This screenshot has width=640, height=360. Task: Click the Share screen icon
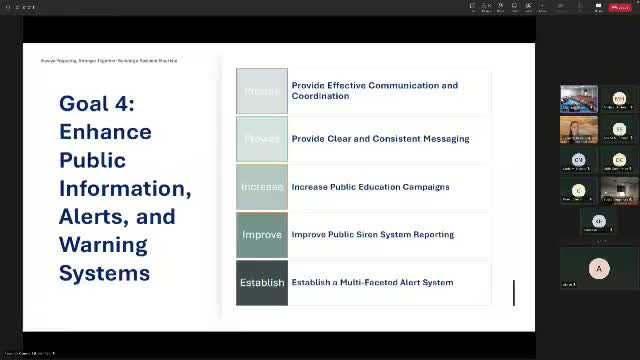pyautogui.click(x=598, y=7)
